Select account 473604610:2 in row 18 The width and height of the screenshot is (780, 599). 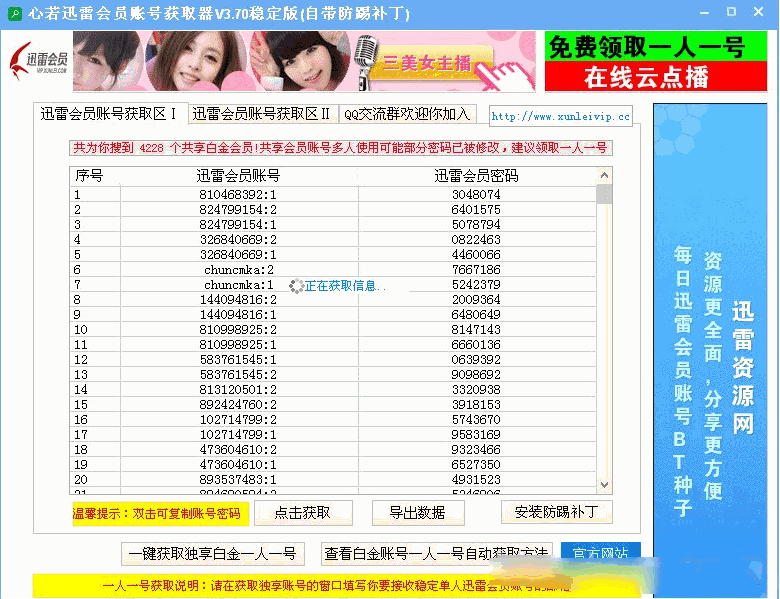click(x=238, y=449)
